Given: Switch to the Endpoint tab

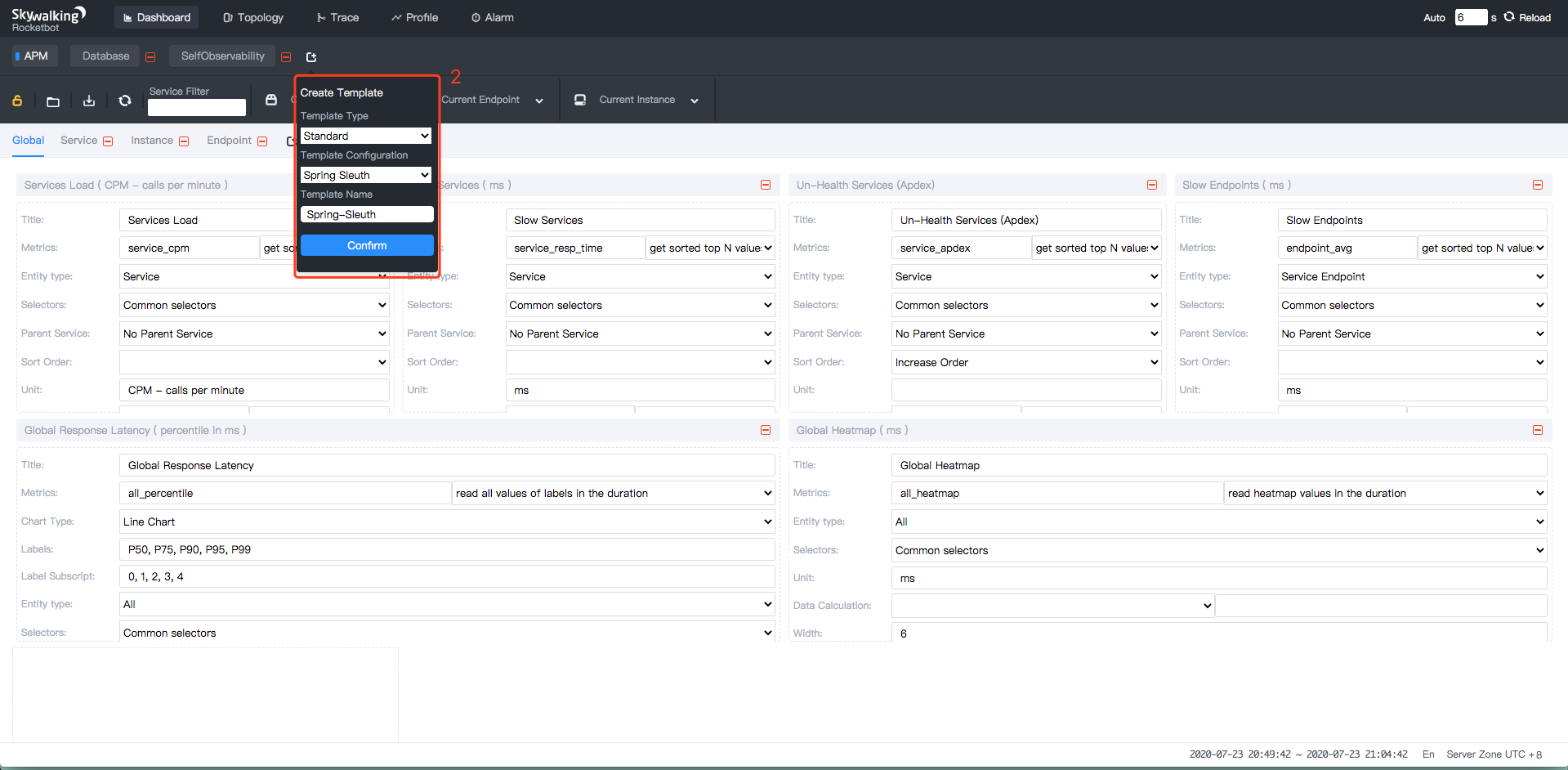Looking at the screenshot, I should [x=229, y=141].
